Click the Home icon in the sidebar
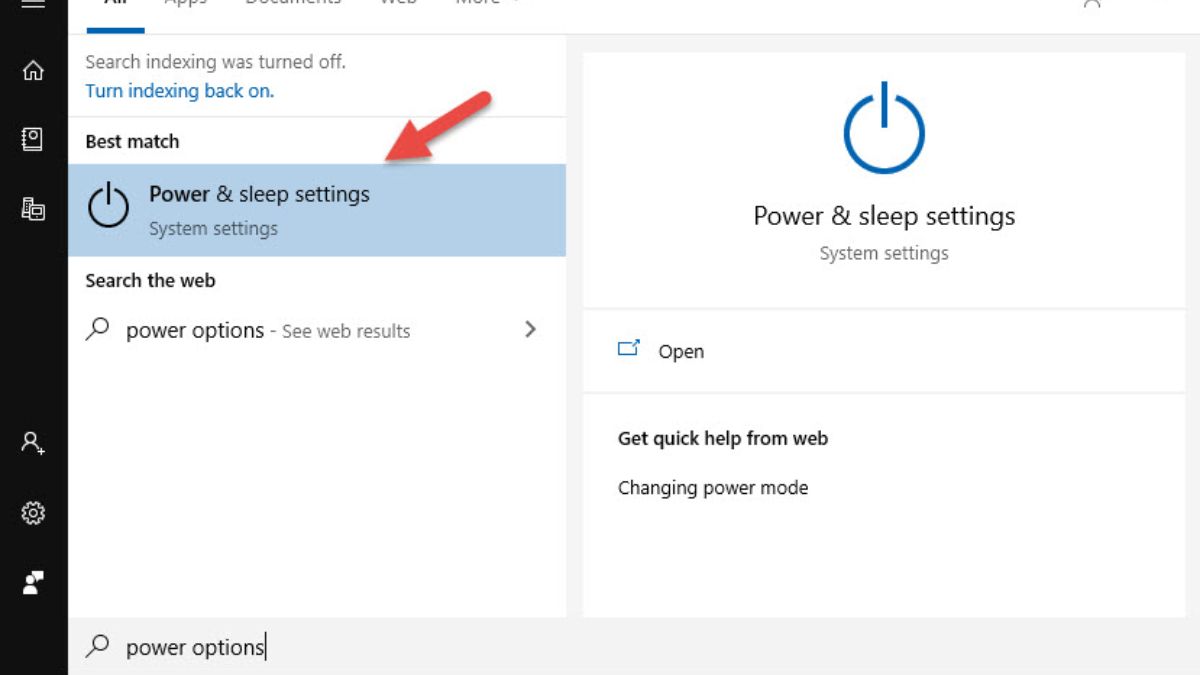 point(33,71)
